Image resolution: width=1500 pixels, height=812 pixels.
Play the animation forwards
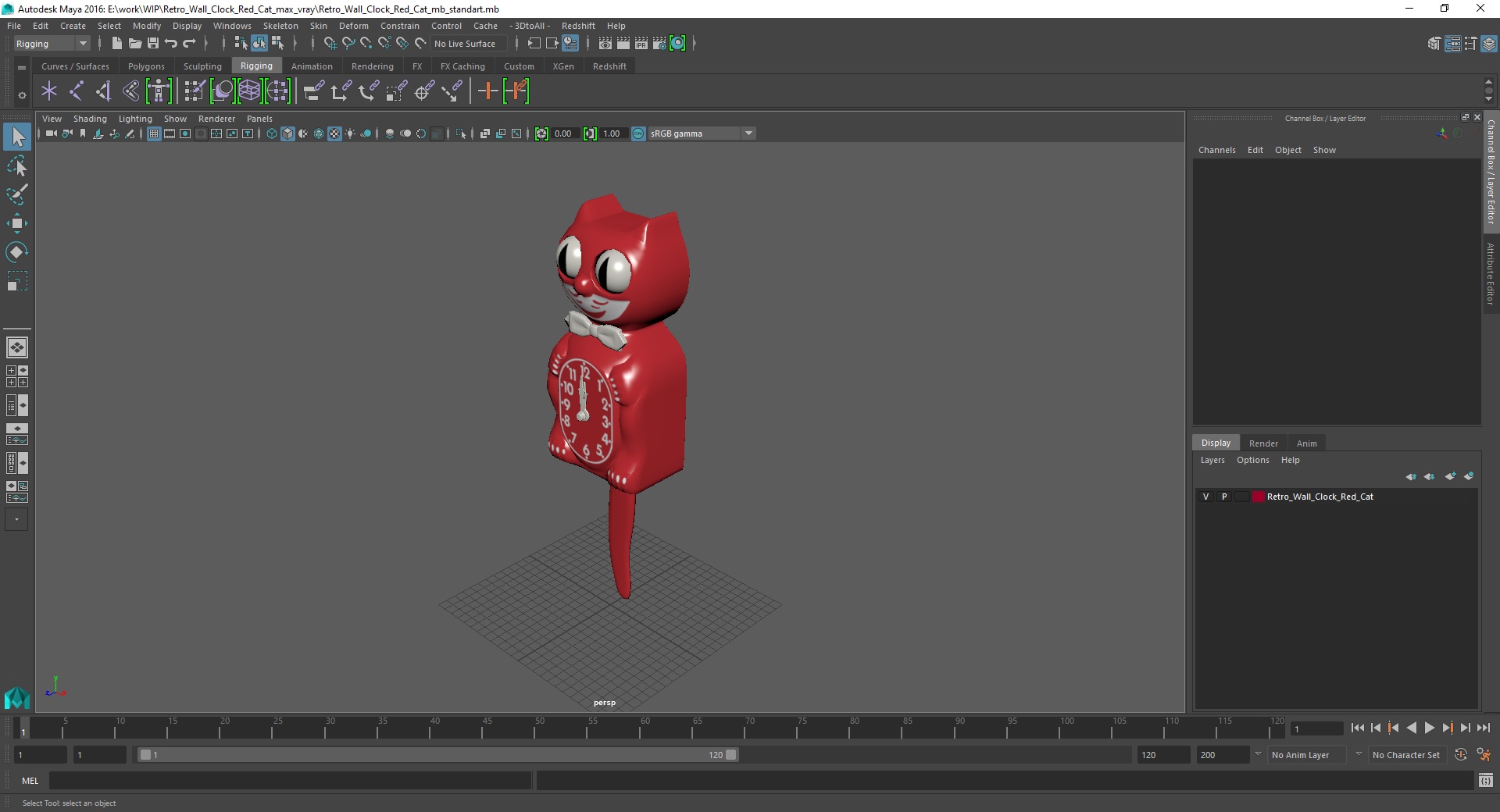click(1429, 728)
